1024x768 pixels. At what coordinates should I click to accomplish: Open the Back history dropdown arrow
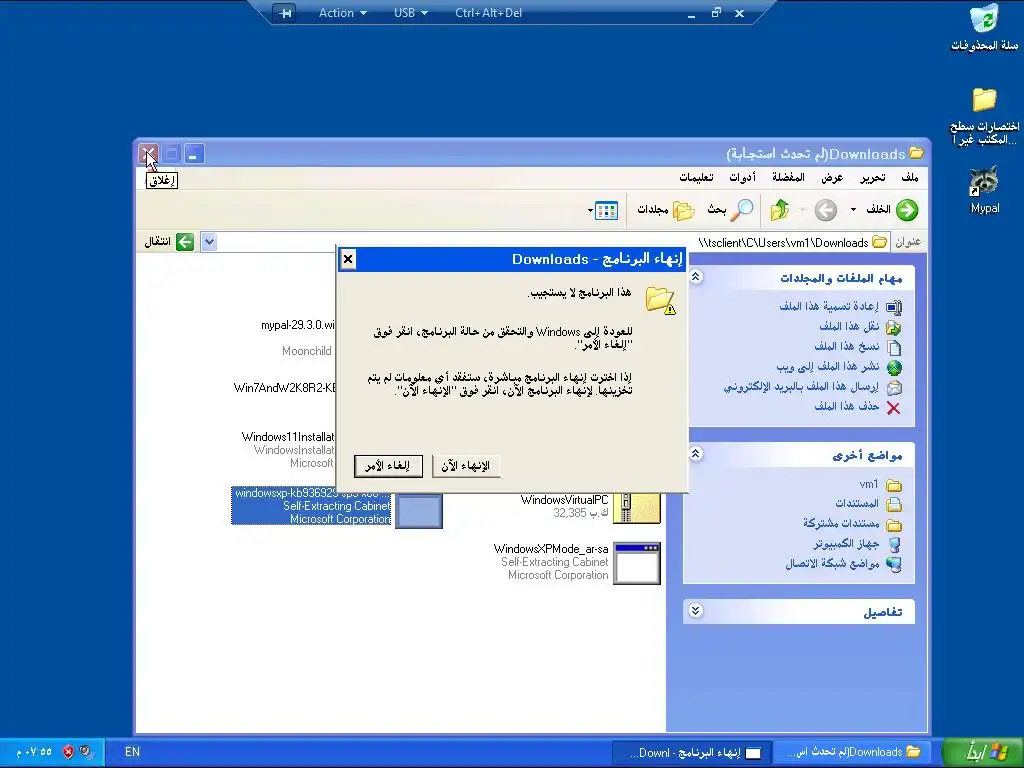pos(853,210)
